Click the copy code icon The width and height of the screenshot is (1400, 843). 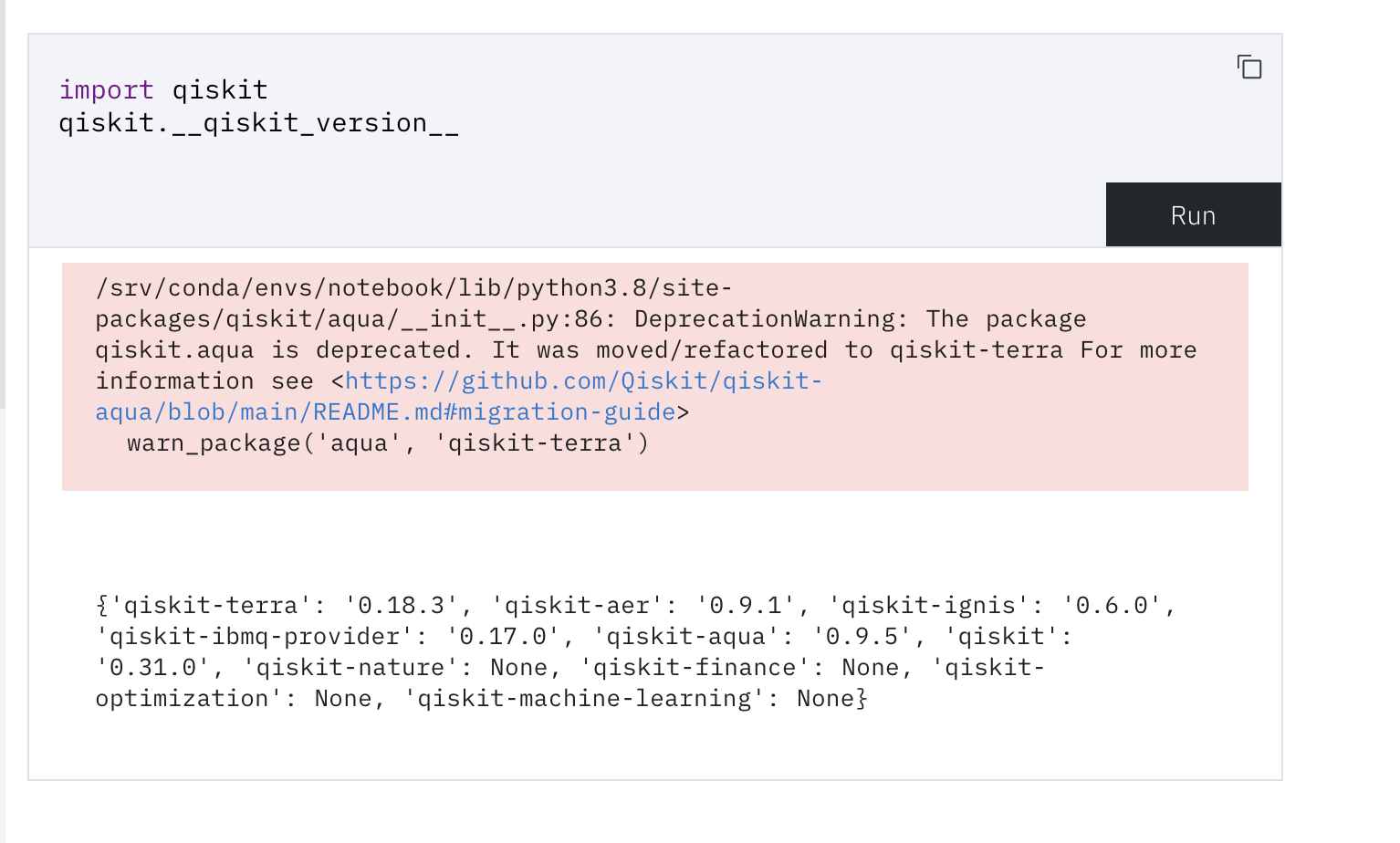pyautogui.click(x=1249, y=67)
